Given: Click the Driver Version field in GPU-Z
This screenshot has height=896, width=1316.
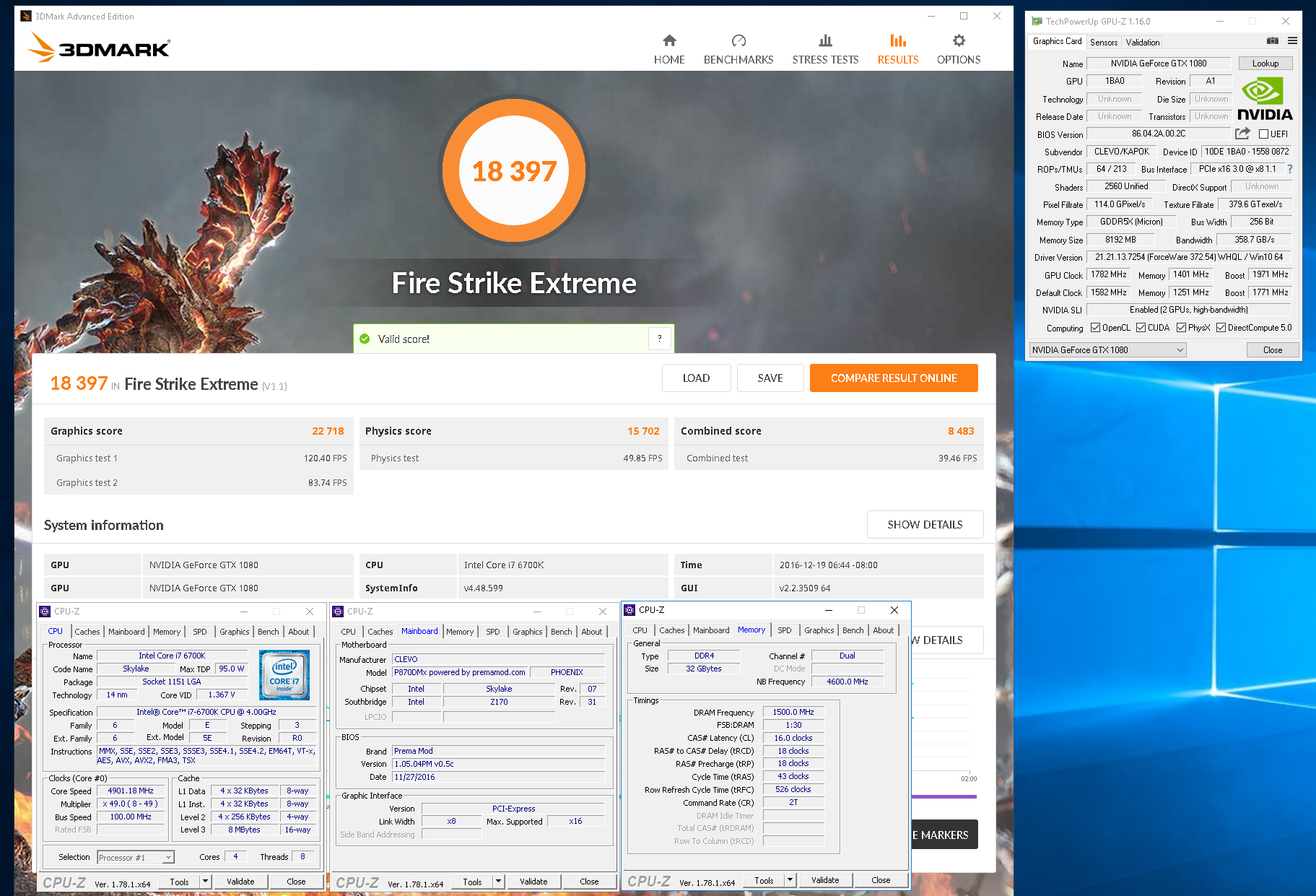Looking at the screenshot, I should tap(1189, 257).
